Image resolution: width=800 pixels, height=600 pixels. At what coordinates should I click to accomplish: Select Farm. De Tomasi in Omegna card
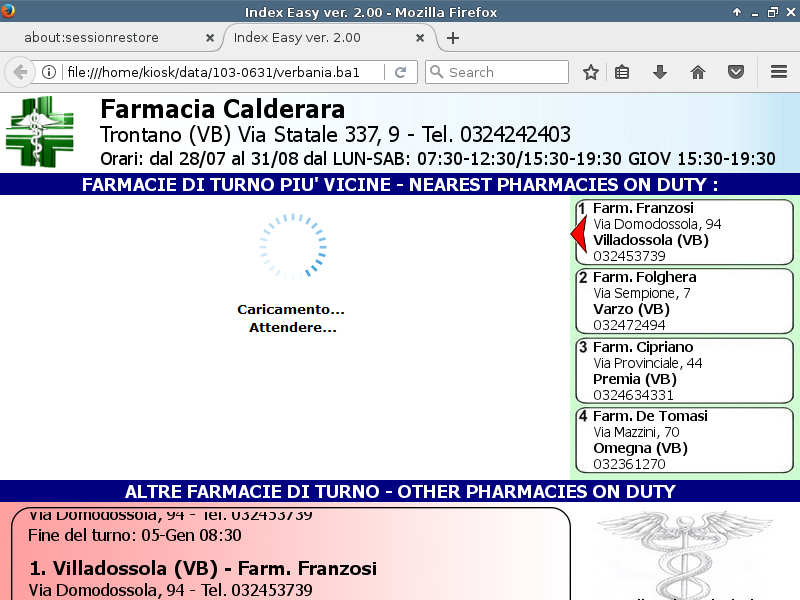click(x=685, y=440)
